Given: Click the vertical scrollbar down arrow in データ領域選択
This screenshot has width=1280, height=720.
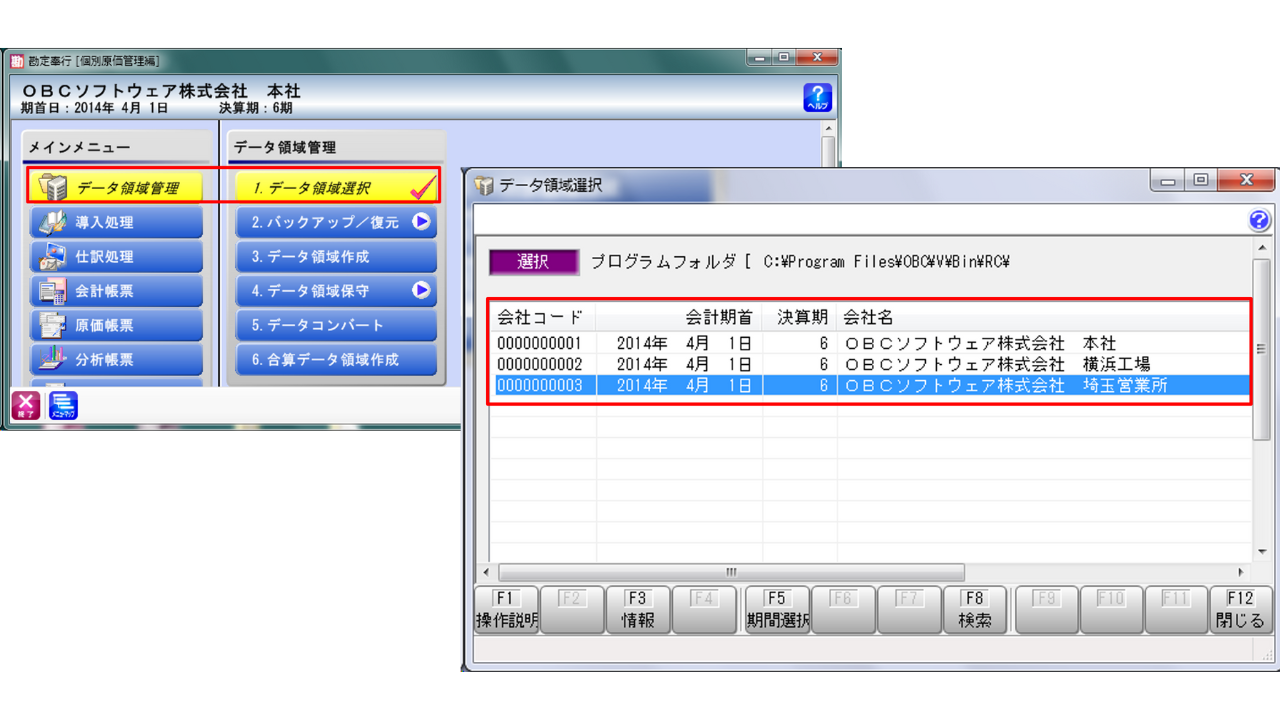Looking at the screenshot, I should (1262, 552).
